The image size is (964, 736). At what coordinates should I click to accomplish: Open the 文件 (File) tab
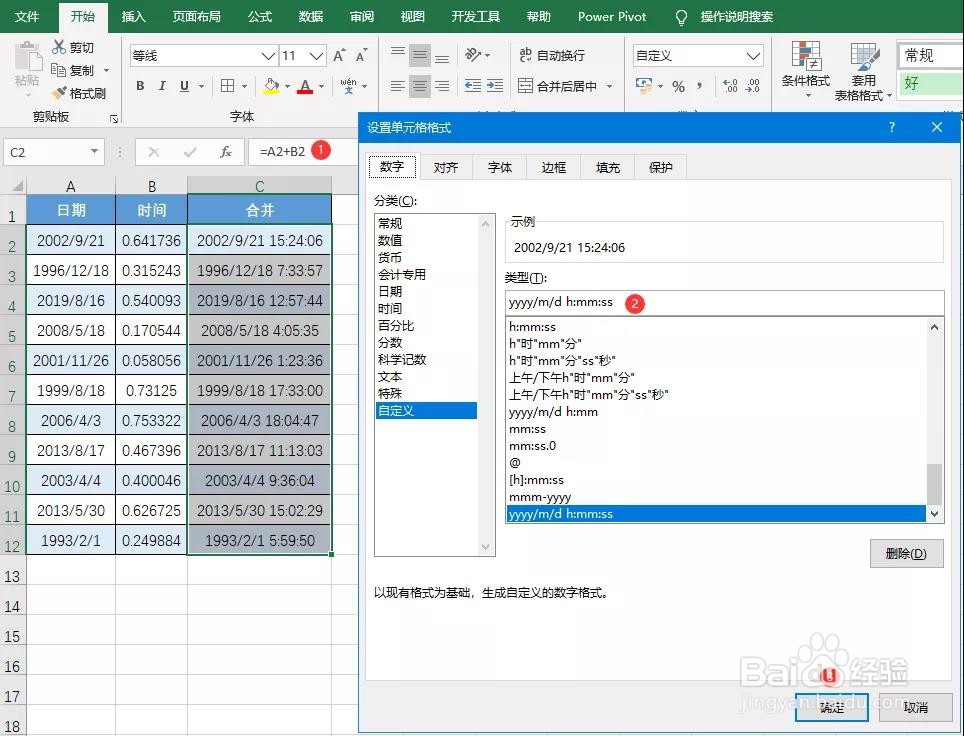(26, 17)
